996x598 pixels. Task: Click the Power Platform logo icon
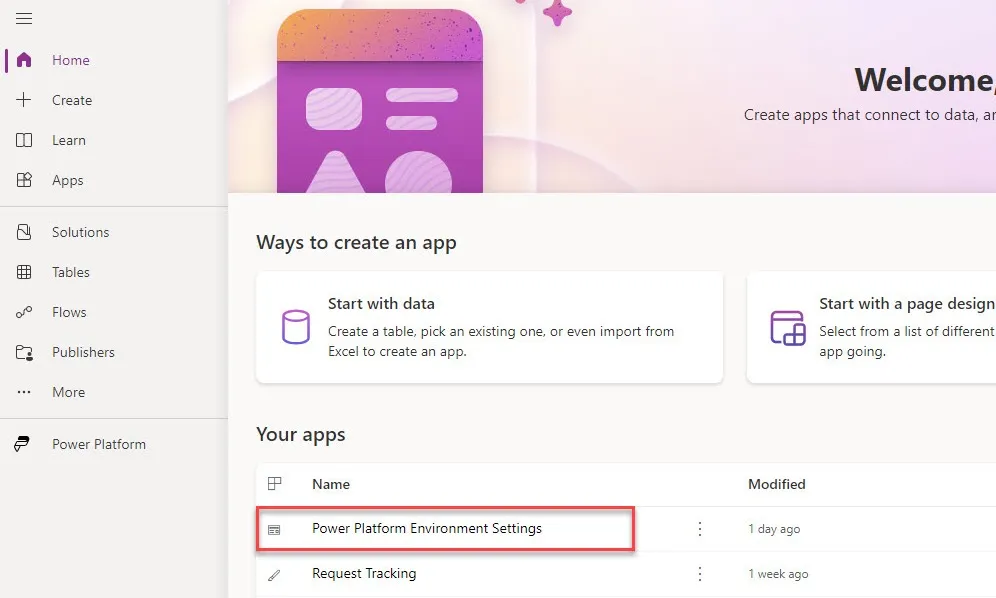22,444
